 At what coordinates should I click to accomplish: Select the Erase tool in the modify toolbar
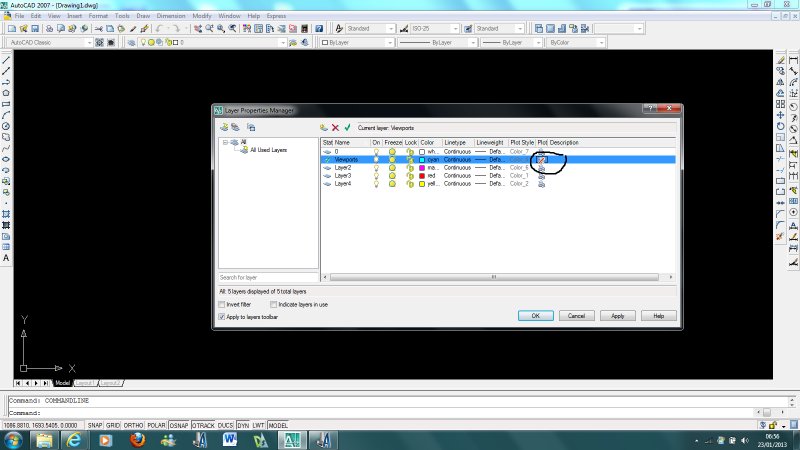[781, 60]
